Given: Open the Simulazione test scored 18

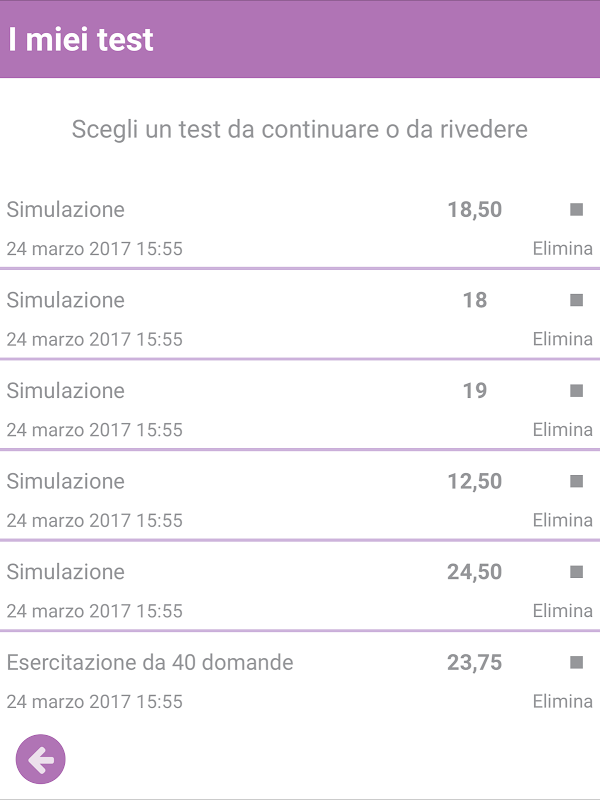Looking at the screenshot, I should pyautogui.click(x=66, y=300).
